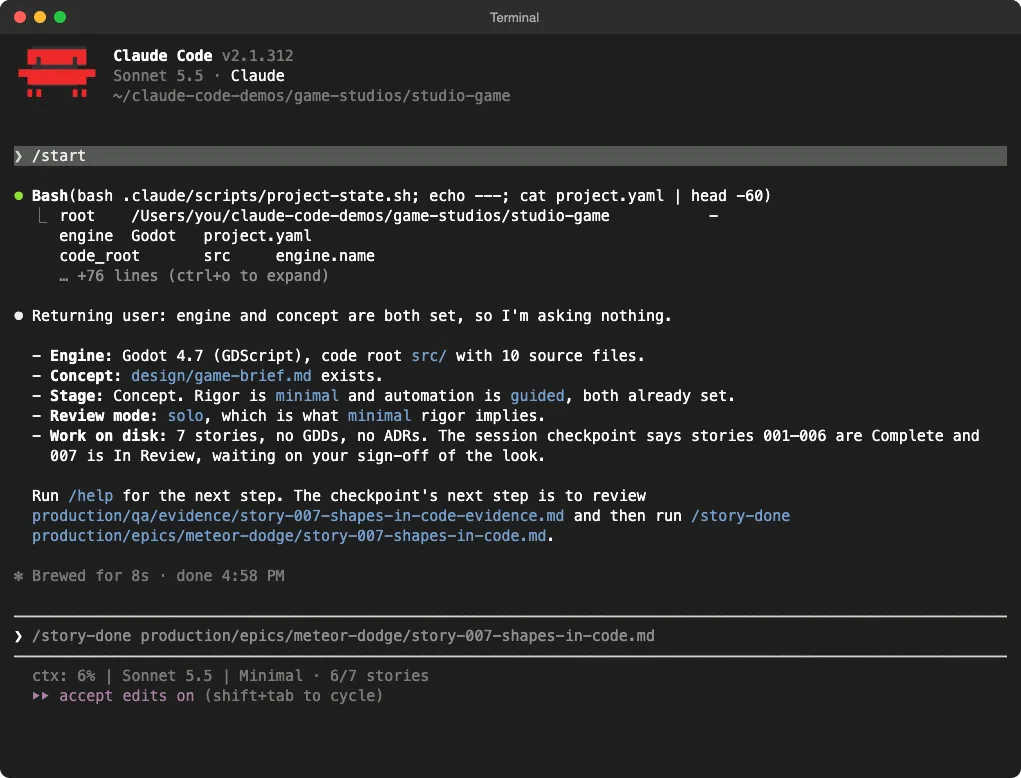The image size is (1021, 778).
Task: Click 'Sonnet 5.5' in the status line
Action: point(167,676)
